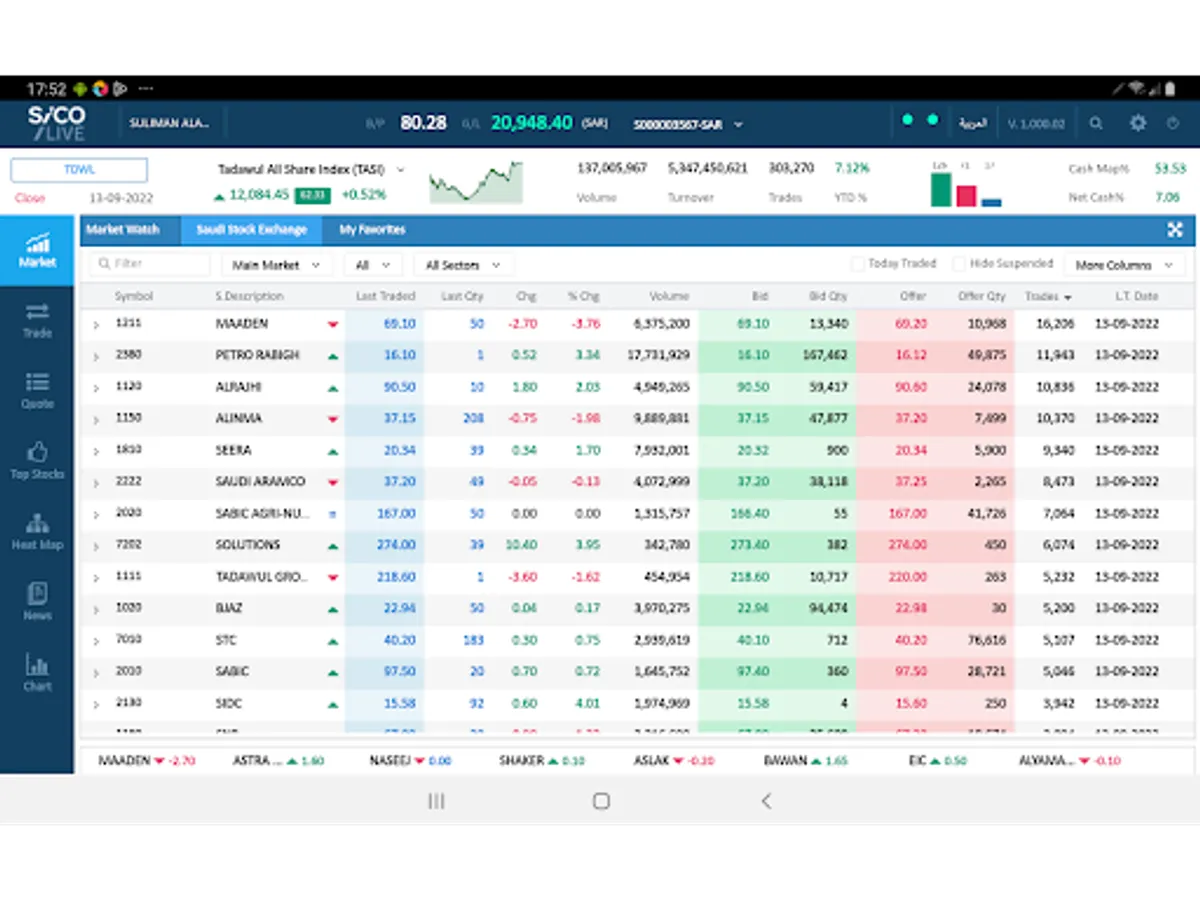
Task: Click ALINMA last traded 37.15
Action: tap(399, 418)
